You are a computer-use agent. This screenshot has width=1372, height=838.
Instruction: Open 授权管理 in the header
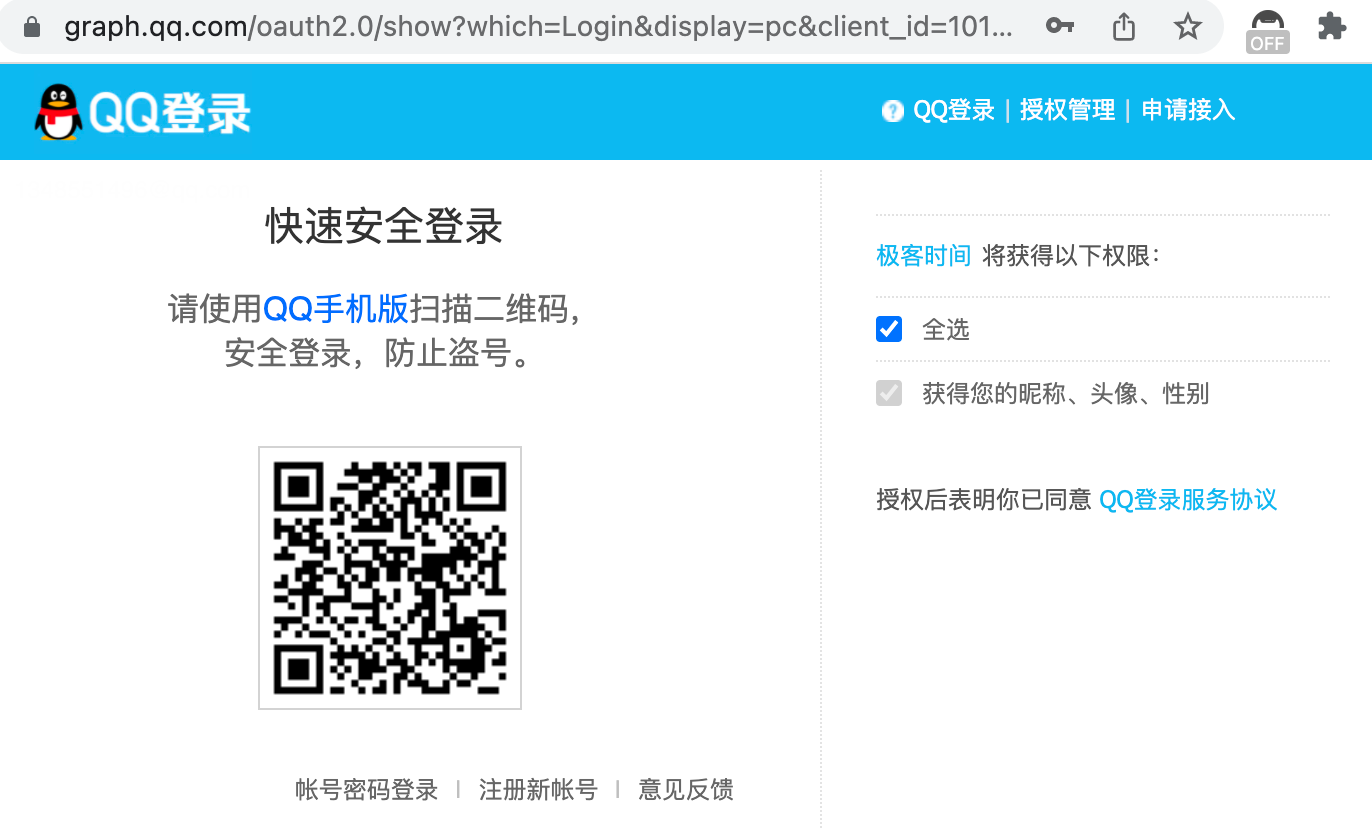(x=1067, y=110)
